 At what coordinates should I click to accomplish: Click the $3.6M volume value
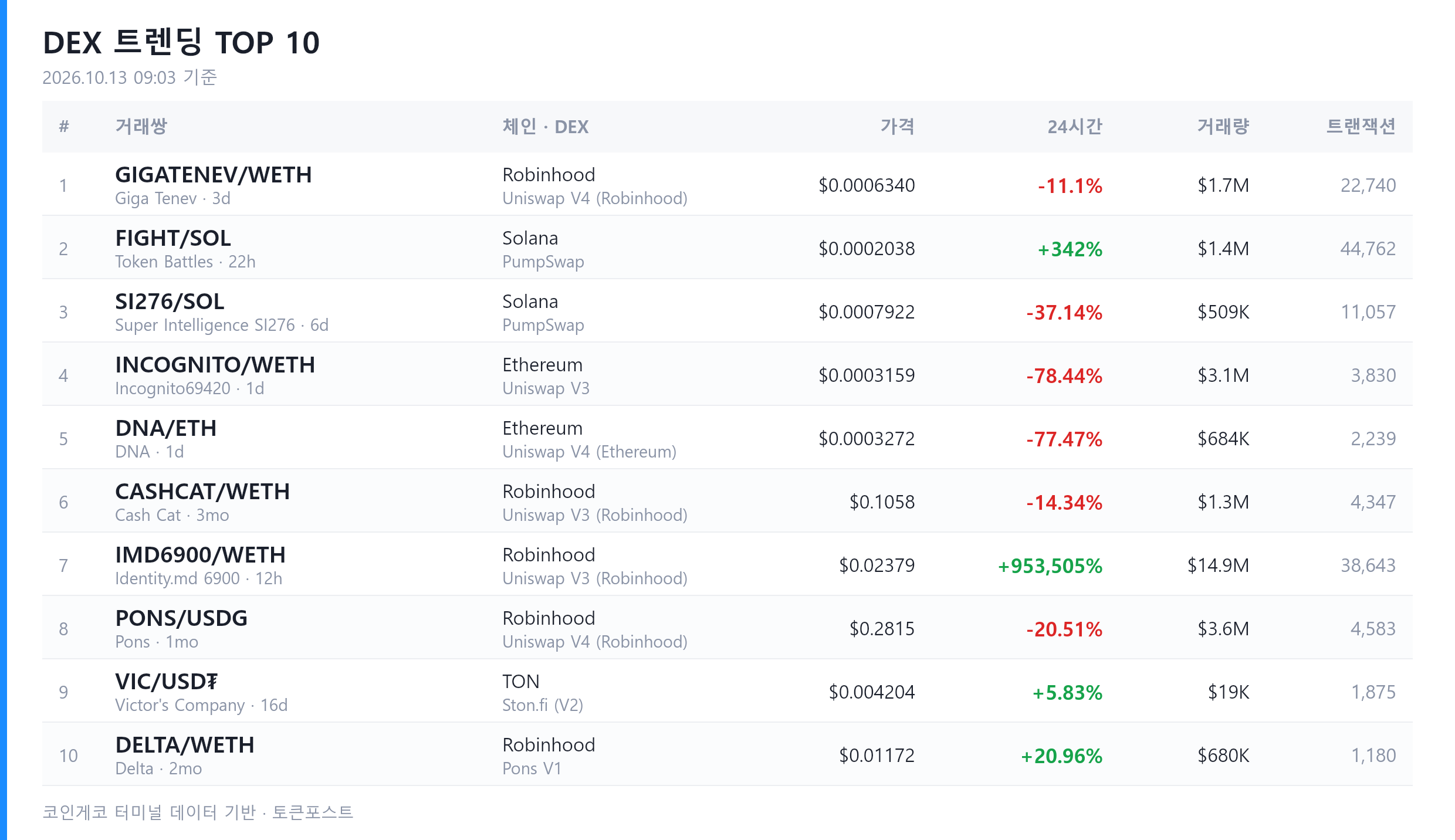click(x=1223, y=629)
